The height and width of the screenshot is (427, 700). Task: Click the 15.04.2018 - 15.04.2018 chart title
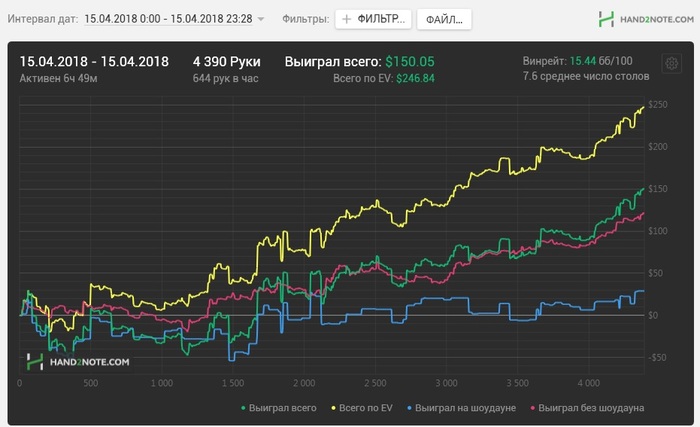coord(94,62)
